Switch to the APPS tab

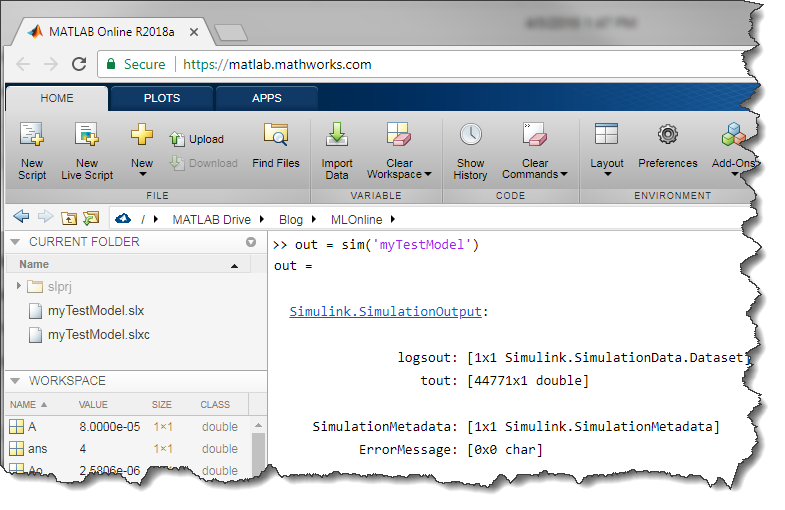(267, 98)
